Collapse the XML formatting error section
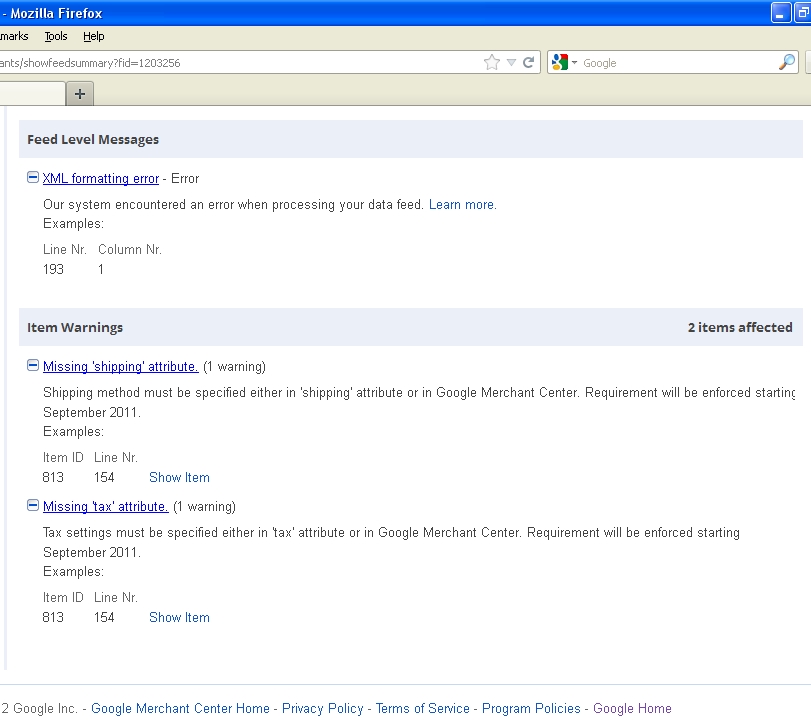 tap(33, 177)
